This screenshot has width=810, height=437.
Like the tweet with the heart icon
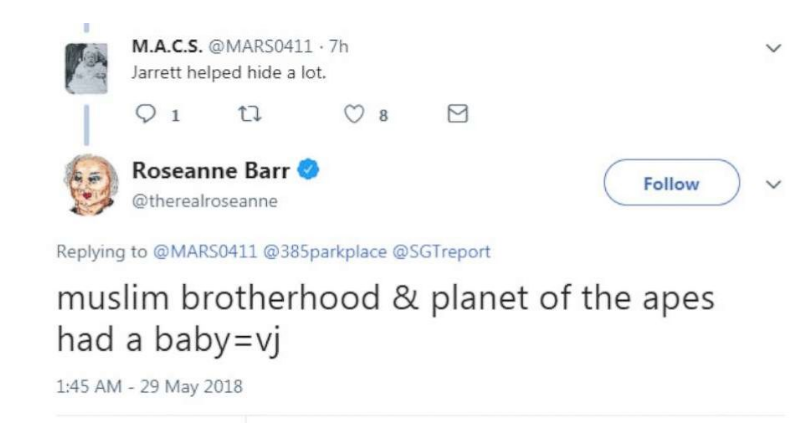pos(353,115)
